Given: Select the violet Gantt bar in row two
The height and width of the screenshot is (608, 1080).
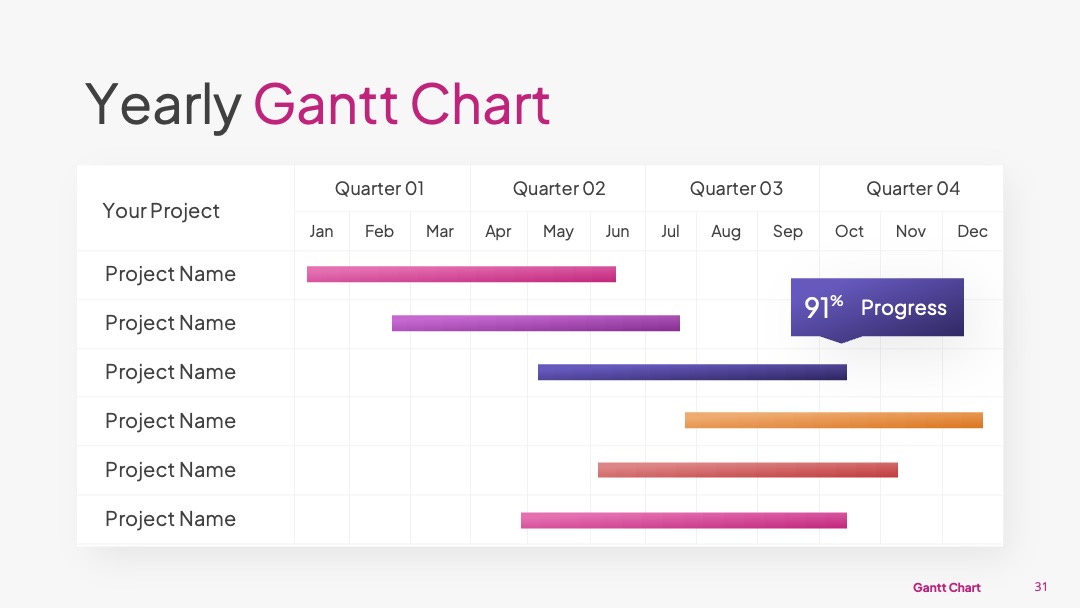Looking at the screenshot, I should pyautogui.click(x=536, y=323).
